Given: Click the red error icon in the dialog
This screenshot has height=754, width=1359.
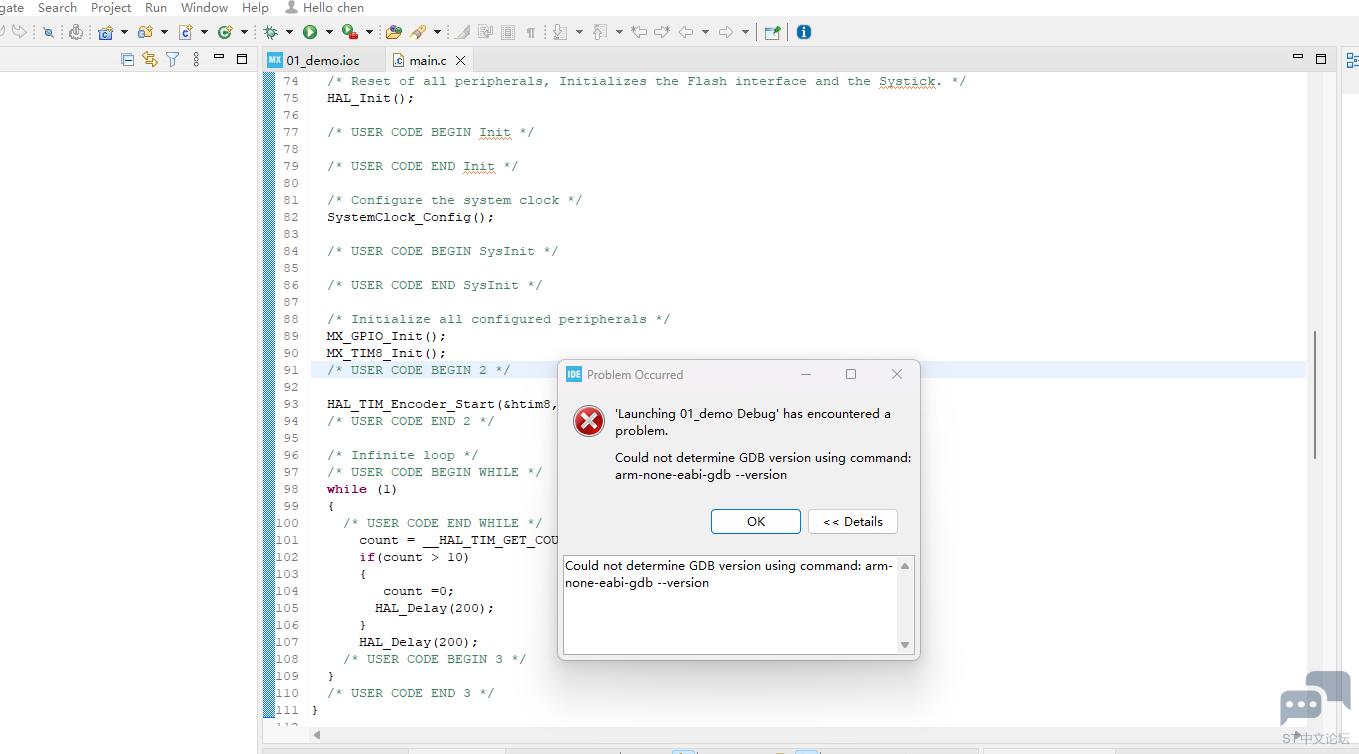Looking at the screenshot, I should (589, 421).
